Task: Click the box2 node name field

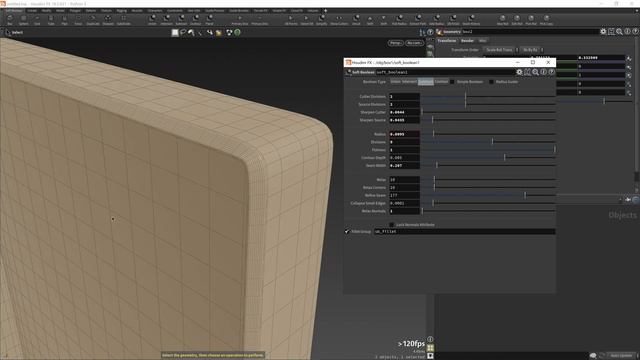Action: [x=530, y=31]
